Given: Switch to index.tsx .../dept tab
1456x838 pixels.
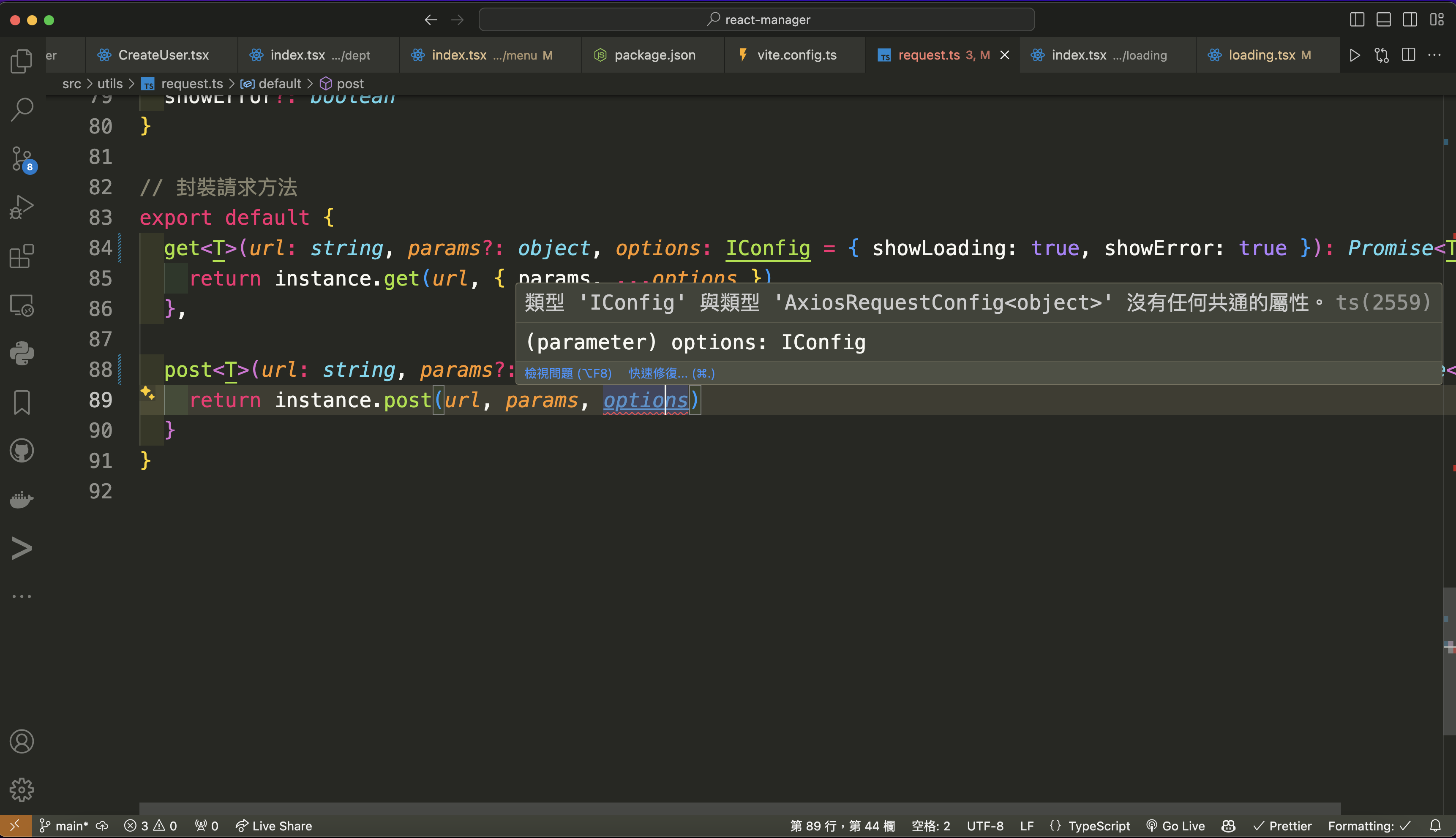Looking at the screenshot, I should 319,55.
